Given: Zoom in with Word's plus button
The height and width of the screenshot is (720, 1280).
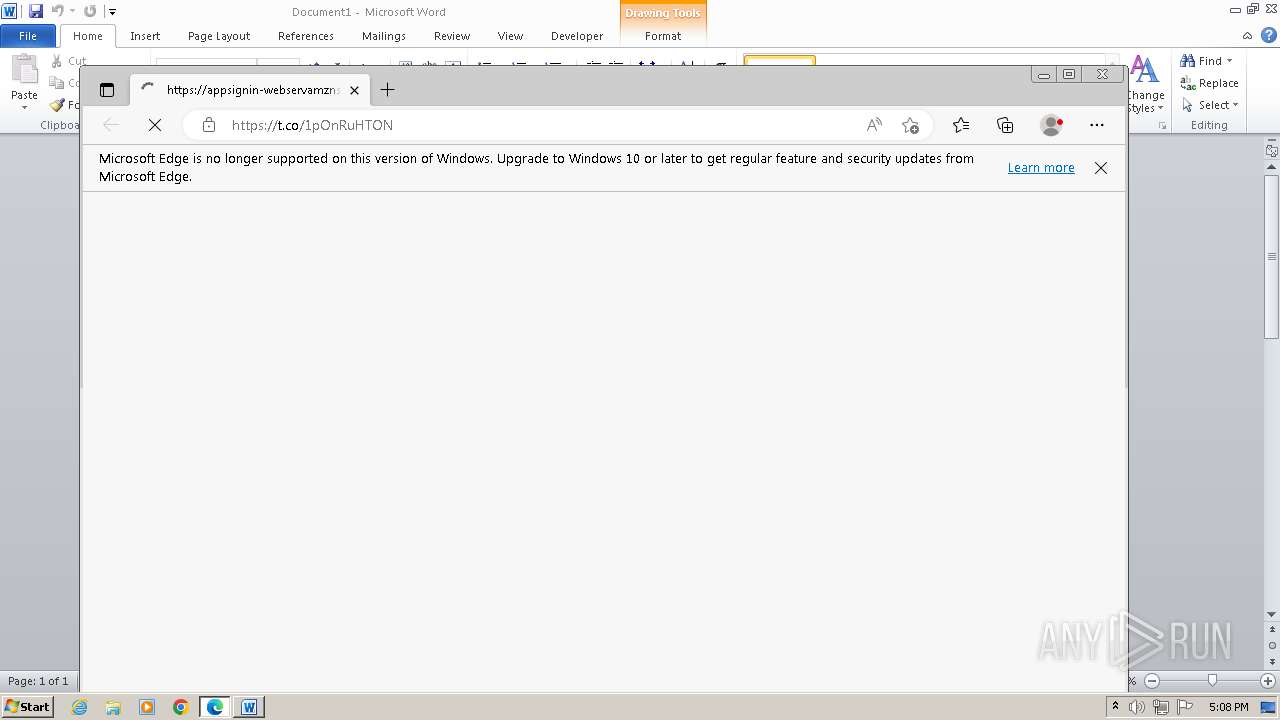Looking at the screenshot, I should (x=1268, y=681).
